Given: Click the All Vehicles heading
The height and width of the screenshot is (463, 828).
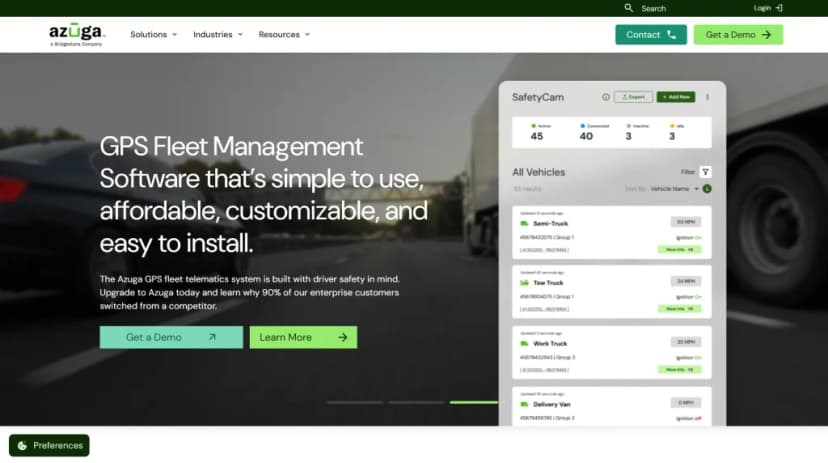Looking at the screenshot, I should [x=539, y=172].
